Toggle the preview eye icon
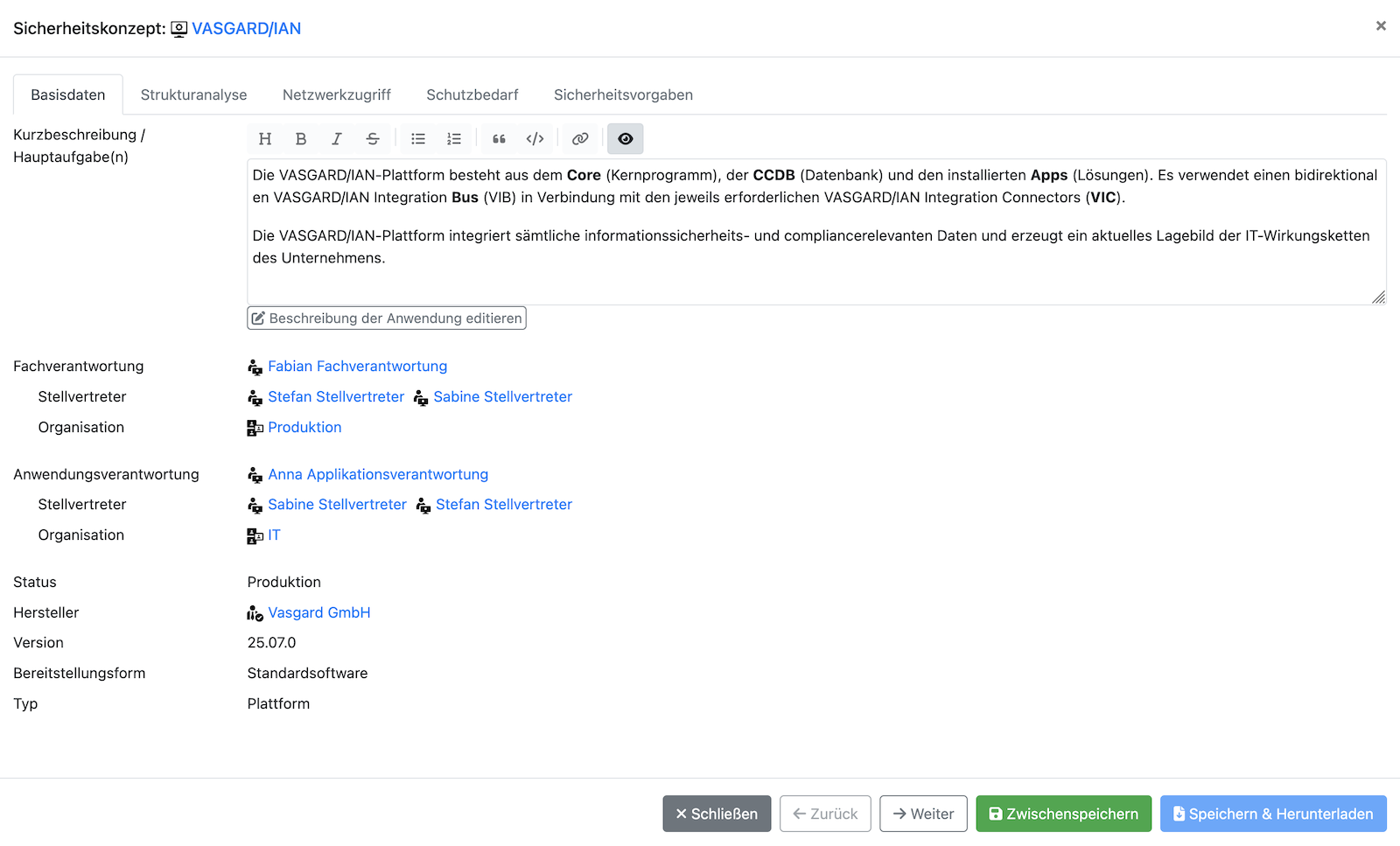The width and height of the screenshot is (1400, 846). coord(626,139)
